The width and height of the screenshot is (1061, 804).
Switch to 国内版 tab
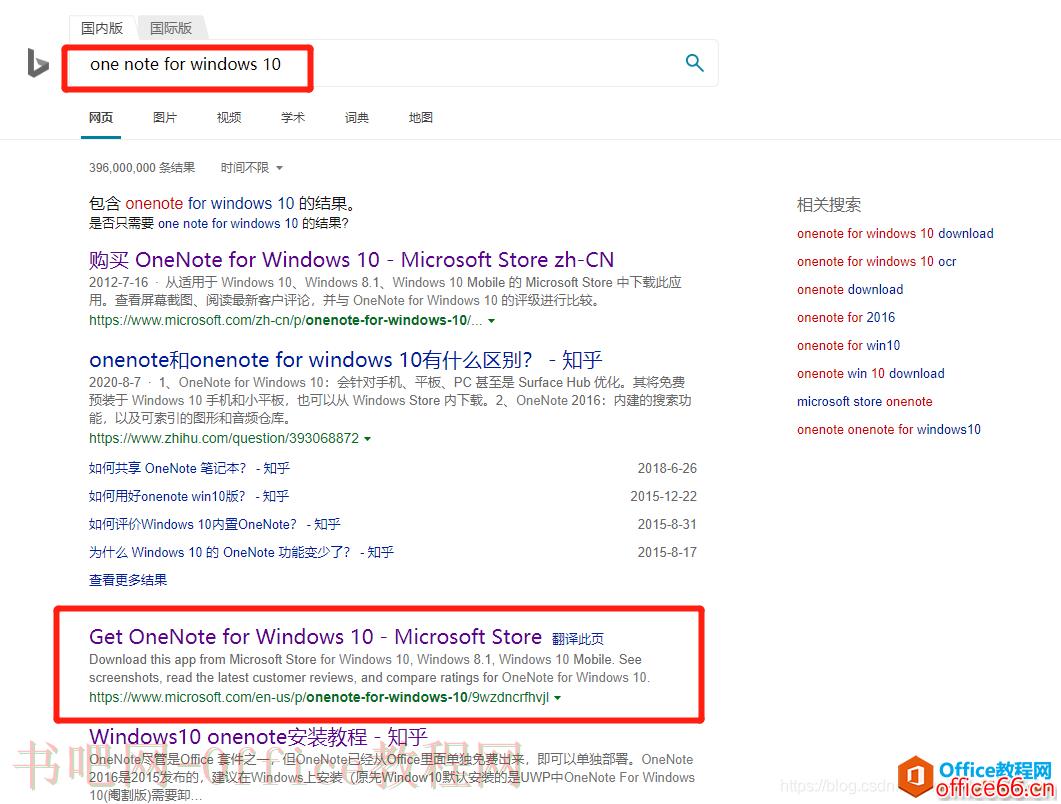click(101, 28)
